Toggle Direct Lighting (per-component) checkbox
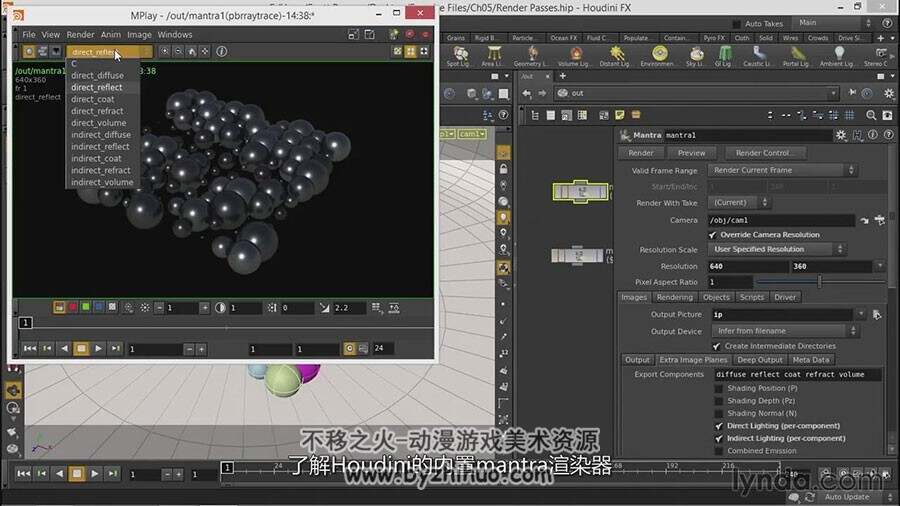900x506 pixels. point(719,426)
